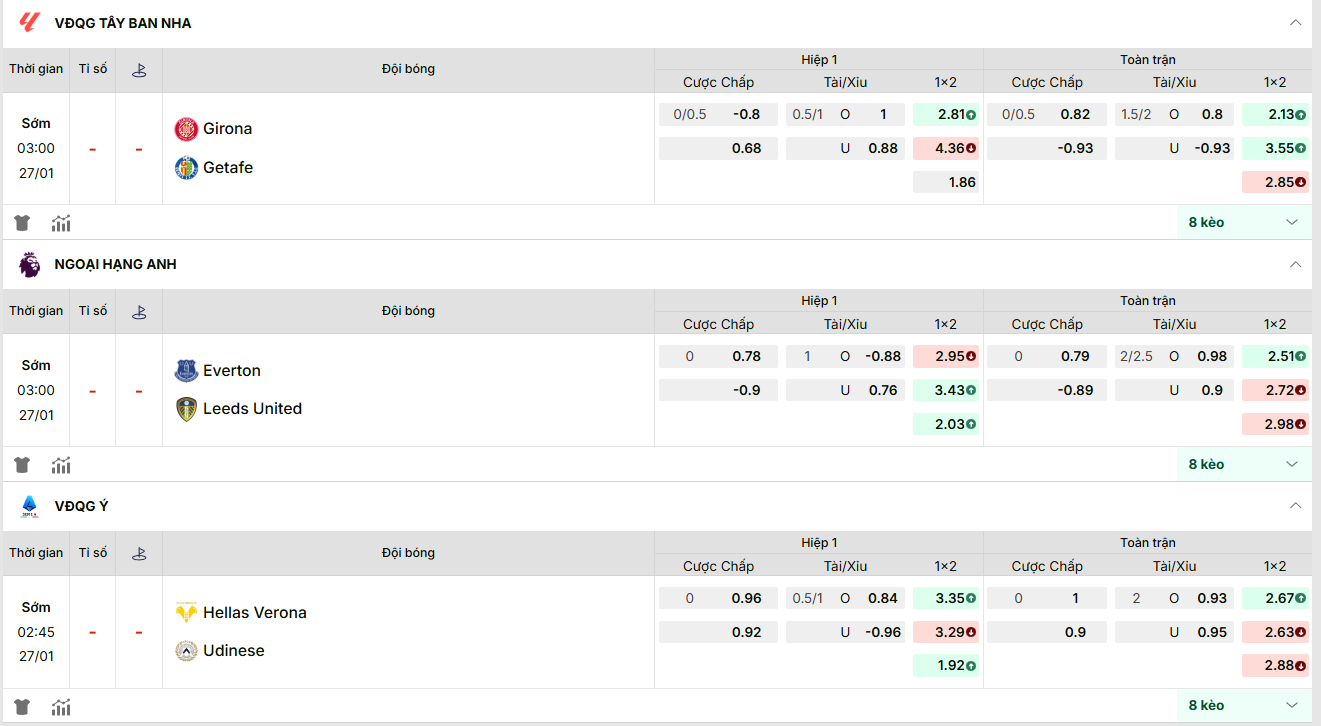Select Girona full-match win odds 2.13
Viewport: 1321px width, 726px height.
[1274, 115]
